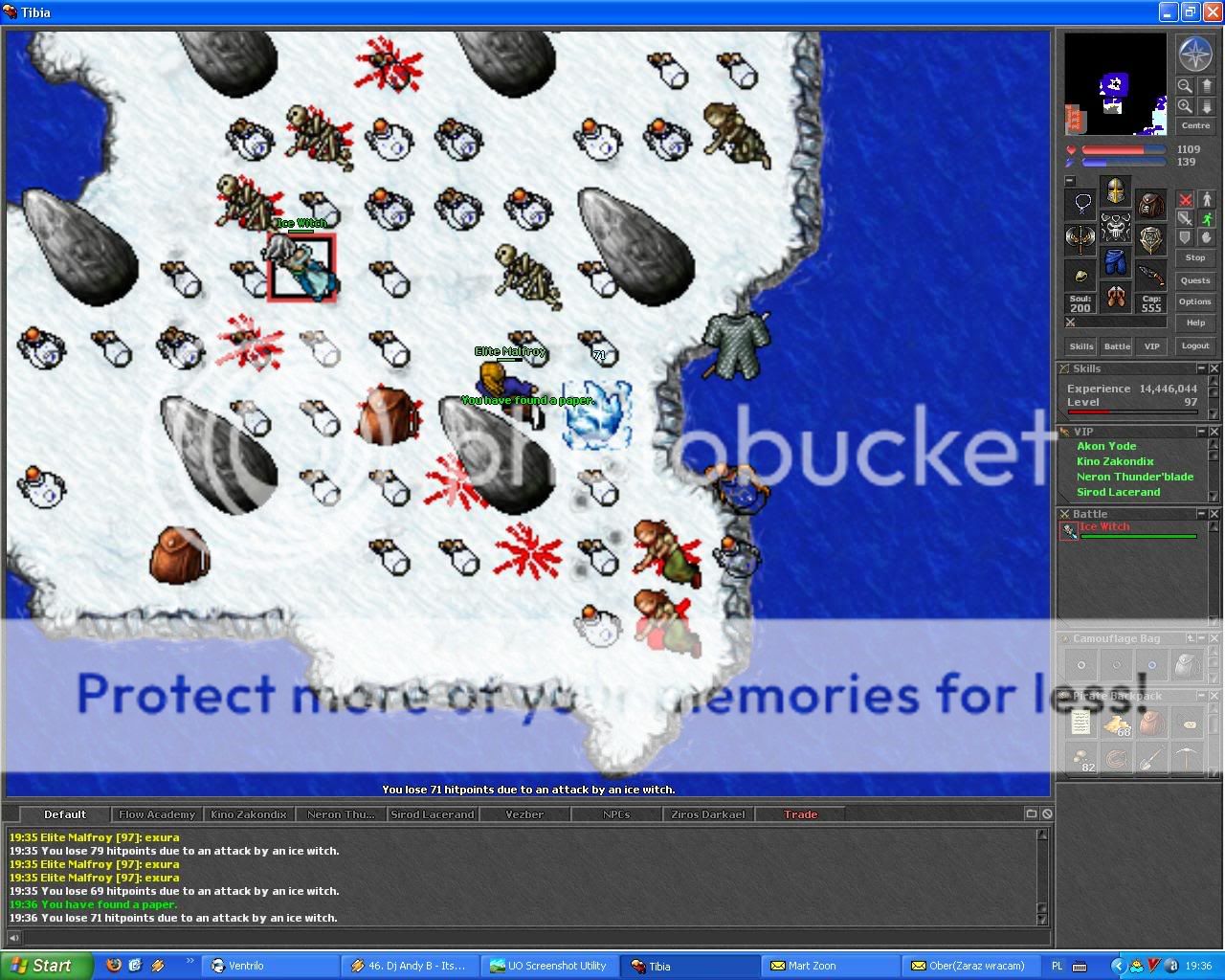Click the shovel in Pirate Backpack
The height and width of the screenshot is (980, 1225).
[x=1152, y=758]
